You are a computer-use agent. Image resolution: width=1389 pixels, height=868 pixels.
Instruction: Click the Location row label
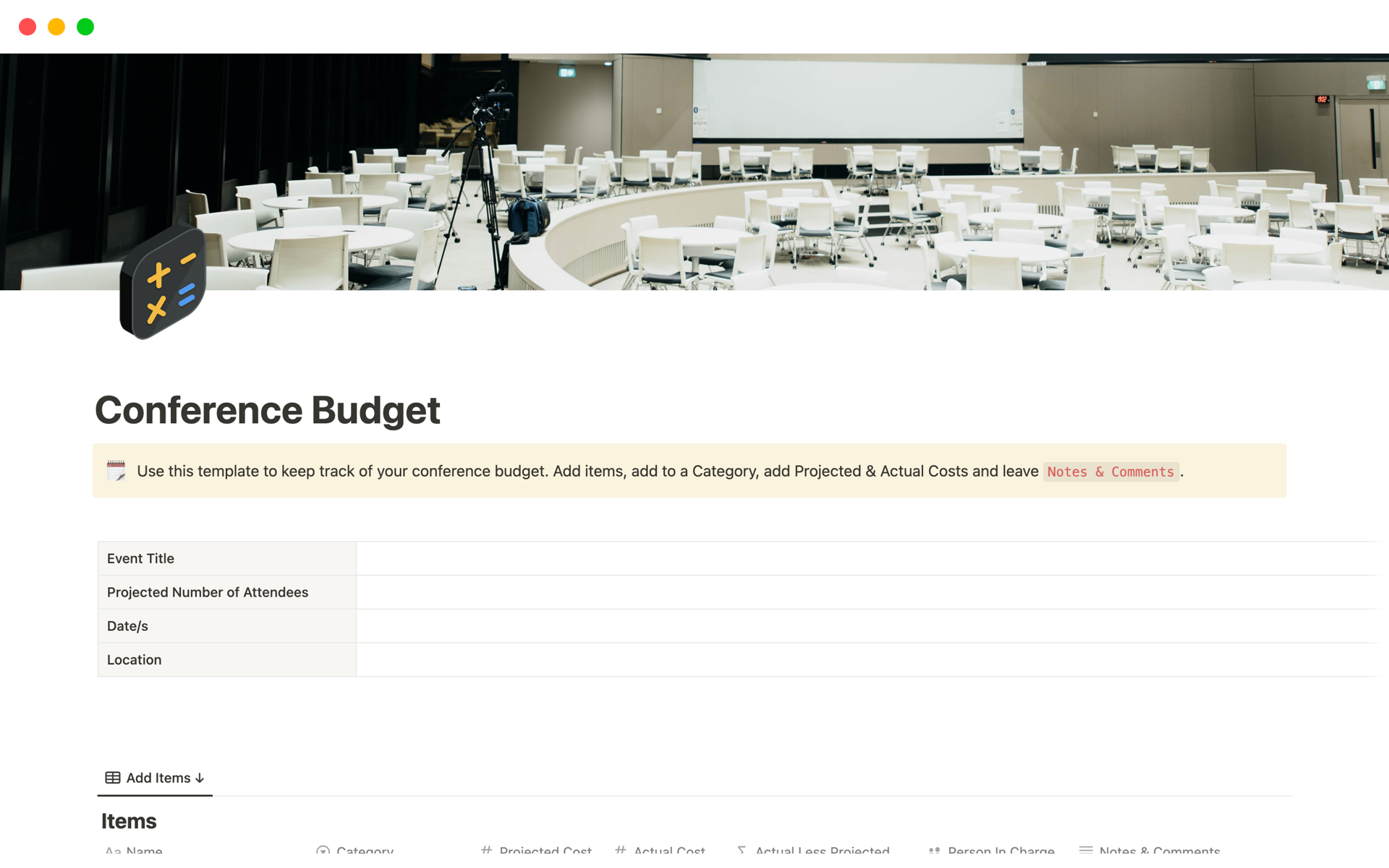(x=134, y=659)
